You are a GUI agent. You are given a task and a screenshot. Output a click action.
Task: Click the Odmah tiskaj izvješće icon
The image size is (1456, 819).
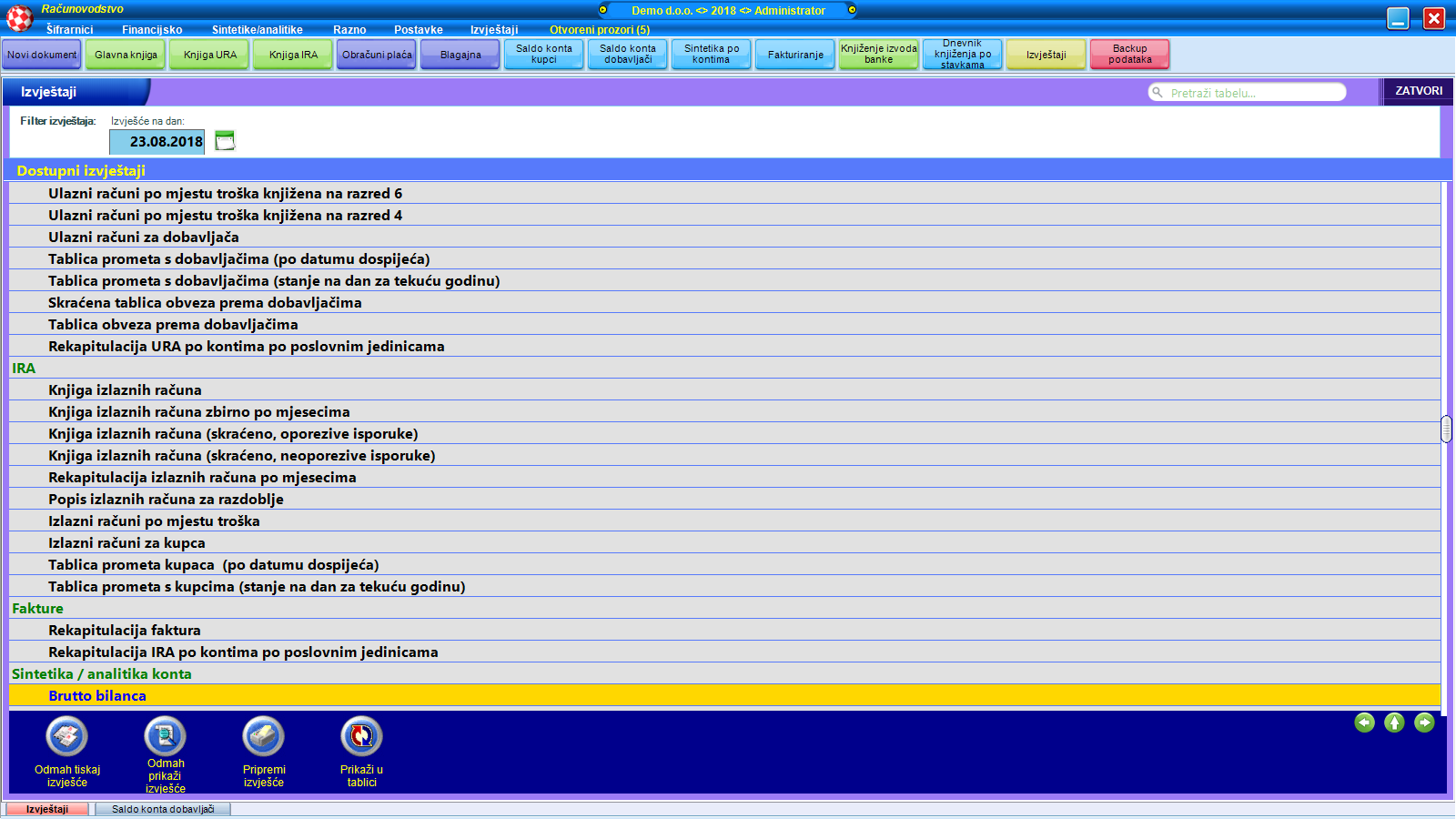(x=67, y=737)
